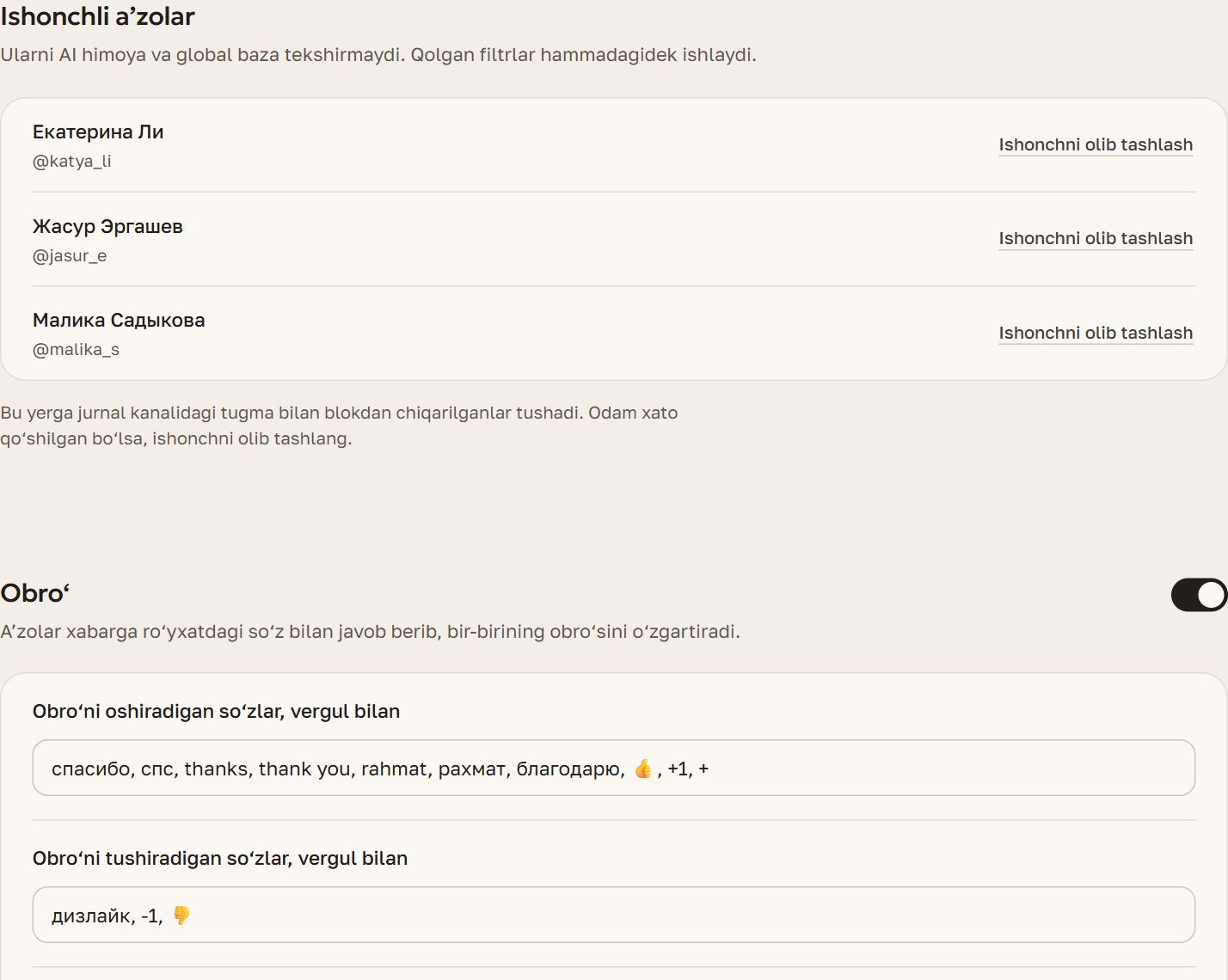Select the member name Жасур Эргашев
This screenshot has height=980, width=1228.
click(107, 226)
